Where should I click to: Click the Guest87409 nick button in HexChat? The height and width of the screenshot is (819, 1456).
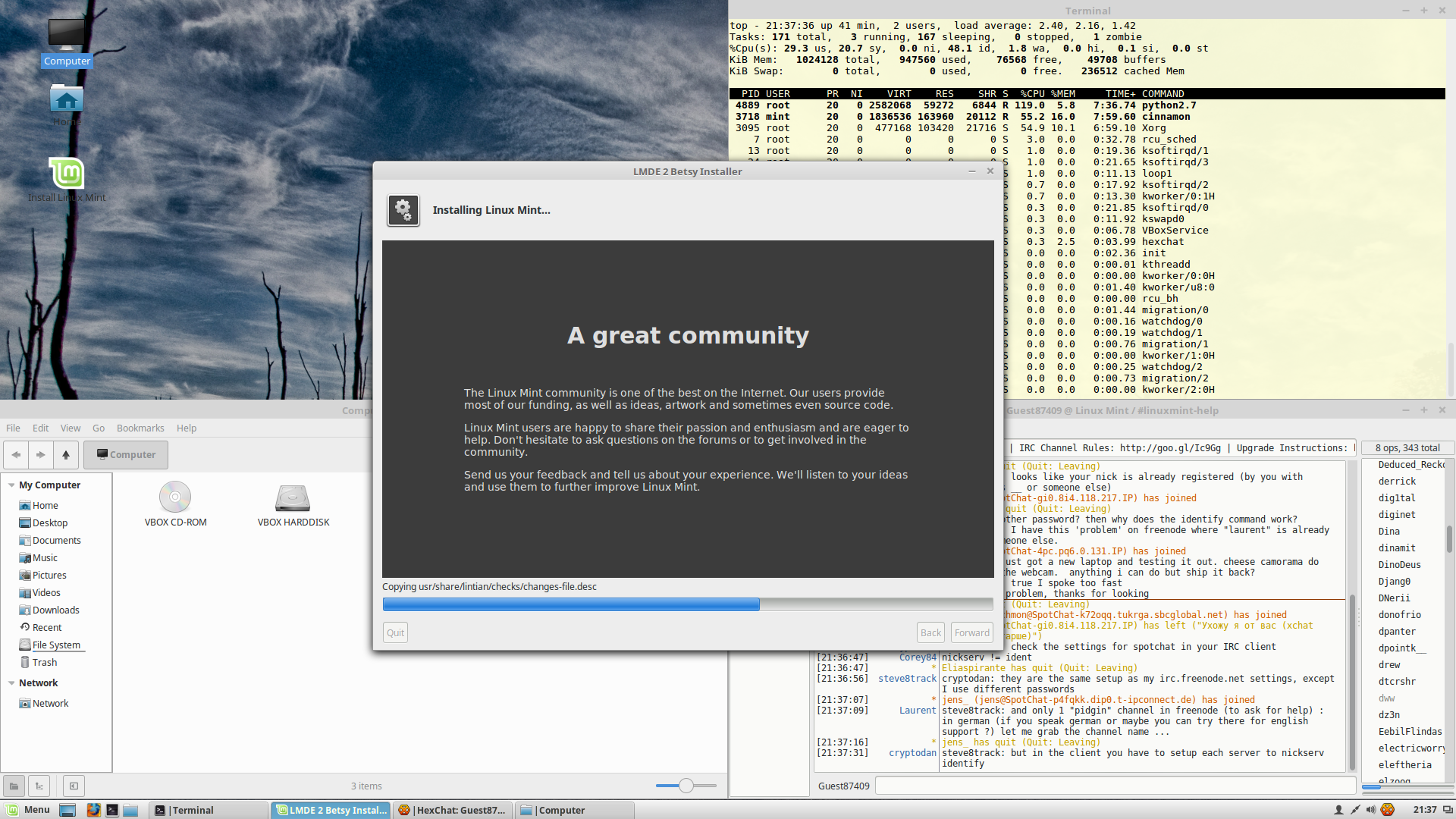click(x=843, y=786)
